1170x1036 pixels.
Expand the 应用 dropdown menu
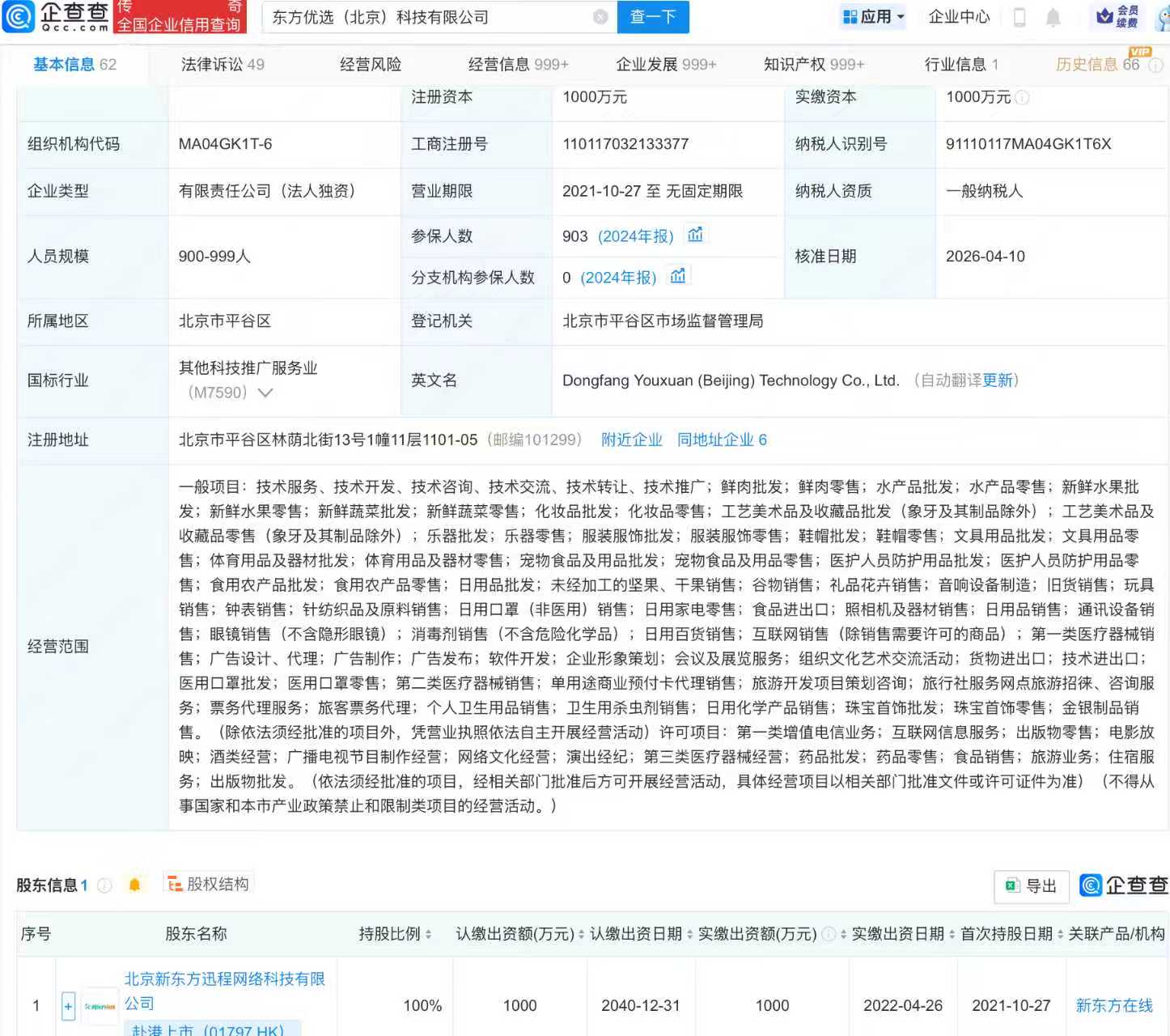point(874,17)
